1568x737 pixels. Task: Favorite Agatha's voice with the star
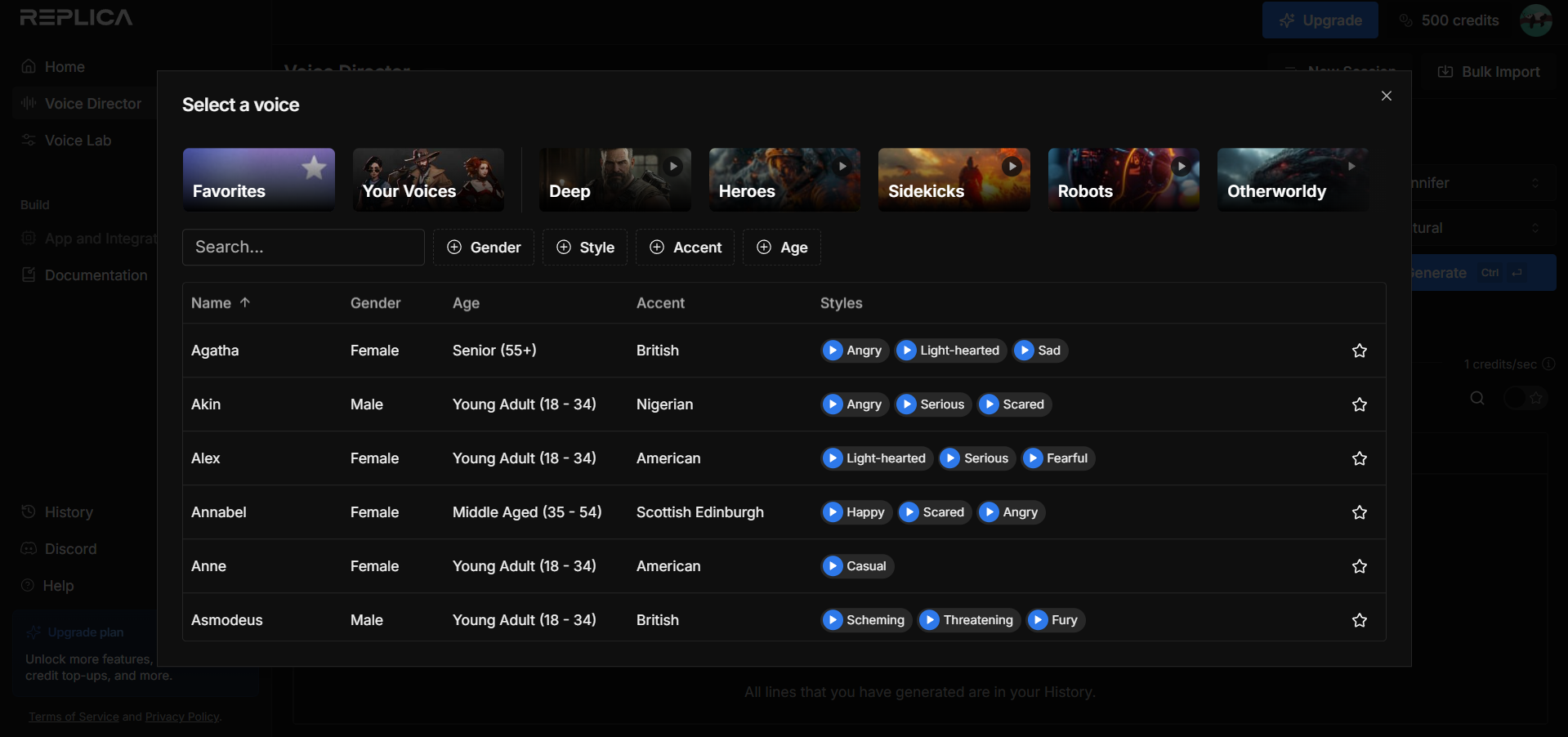tap(1359, 351)
